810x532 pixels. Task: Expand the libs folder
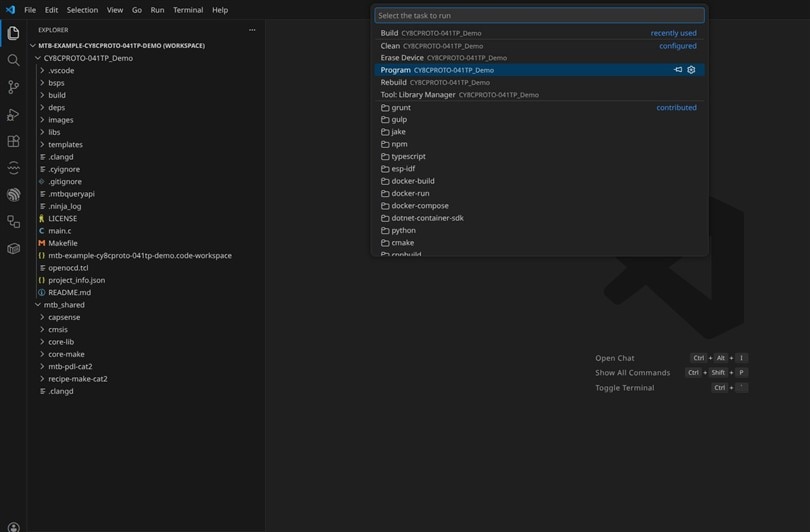click(42, 132)
